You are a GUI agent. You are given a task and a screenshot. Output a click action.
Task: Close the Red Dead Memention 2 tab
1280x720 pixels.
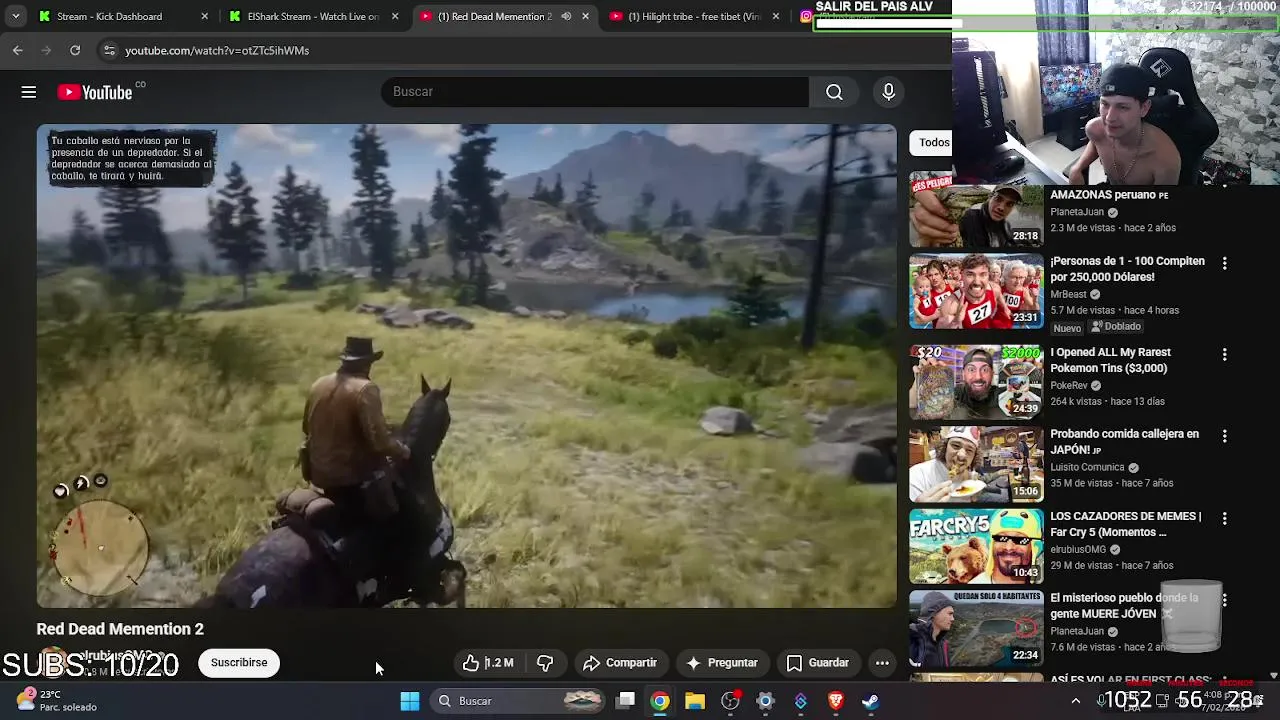point(586,16)
